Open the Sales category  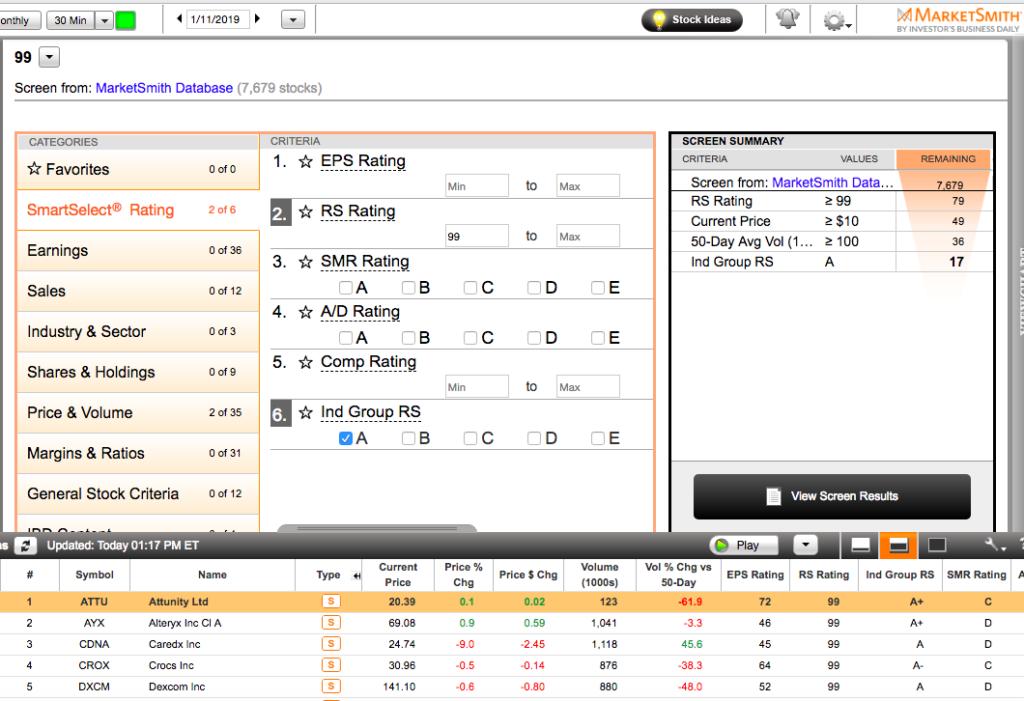[x=138, y=291]
